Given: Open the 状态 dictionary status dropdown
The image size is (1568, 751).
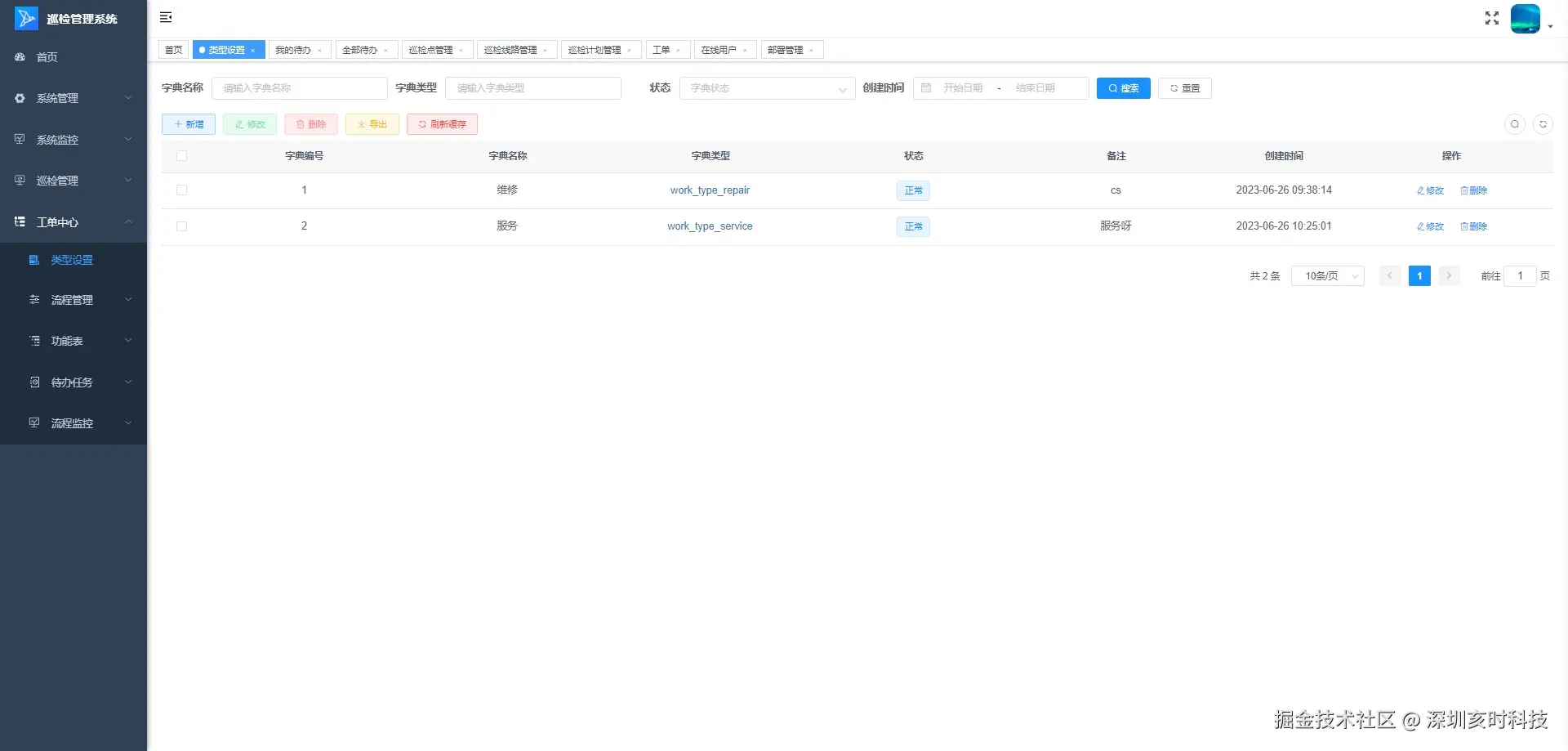Looking at the screenshot, I should coord(767,88).
